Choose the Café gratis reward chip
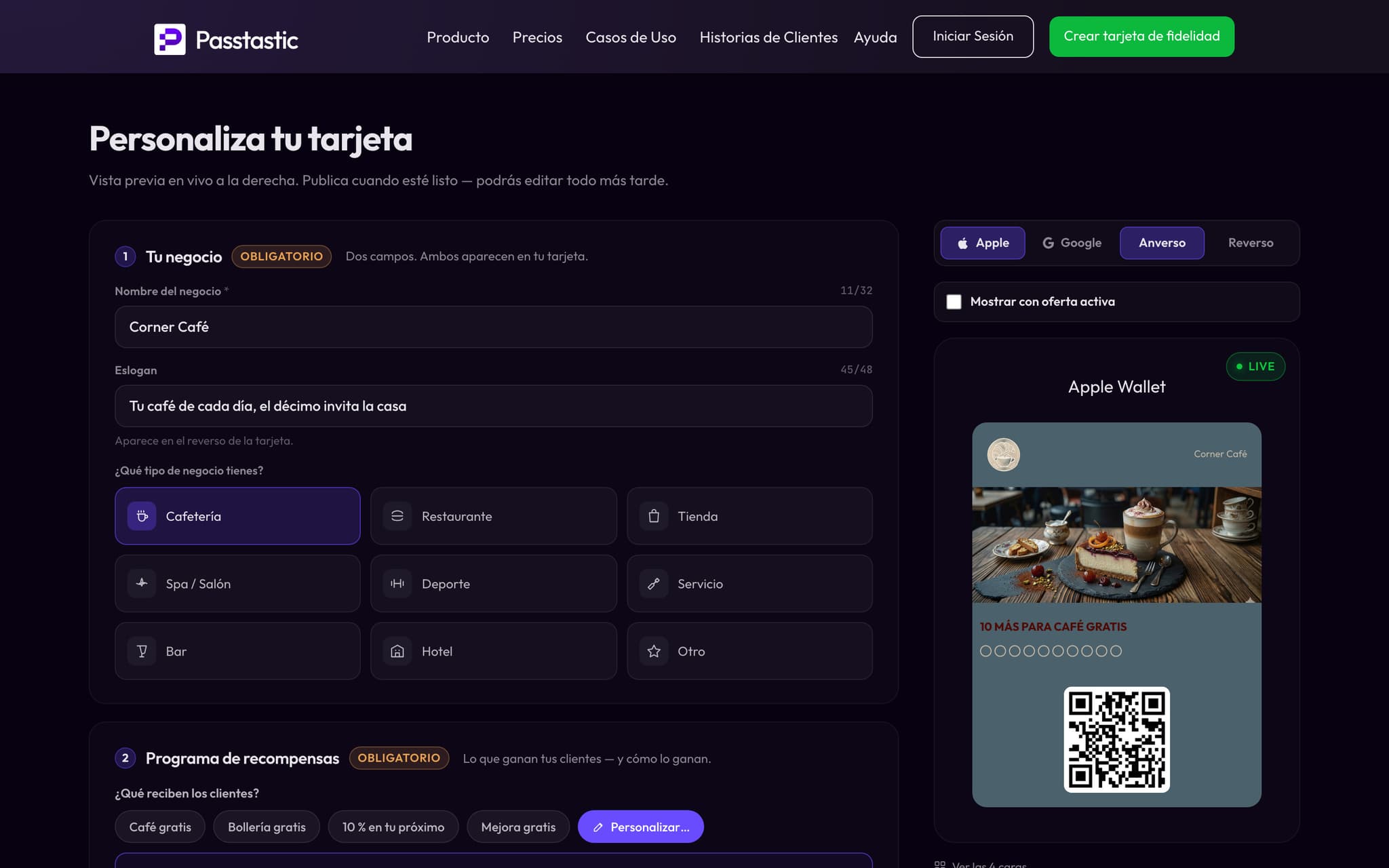Viewport: 1389px width, 868px height. coord(160,827)
